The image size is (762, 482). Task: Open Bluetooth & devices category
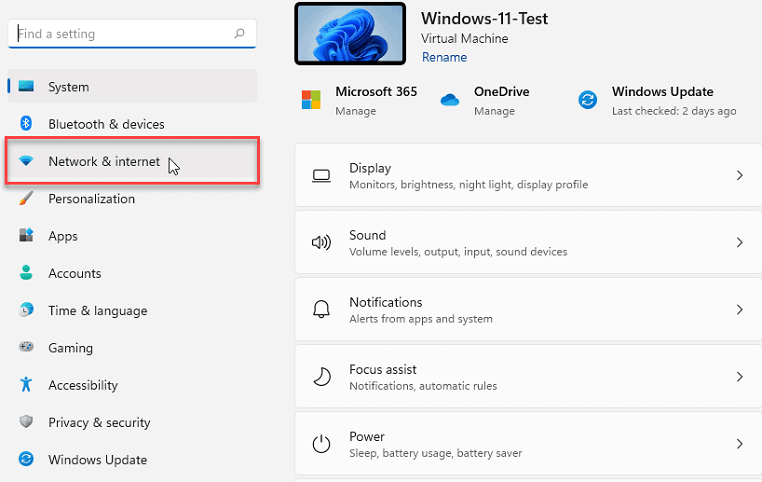132,124
